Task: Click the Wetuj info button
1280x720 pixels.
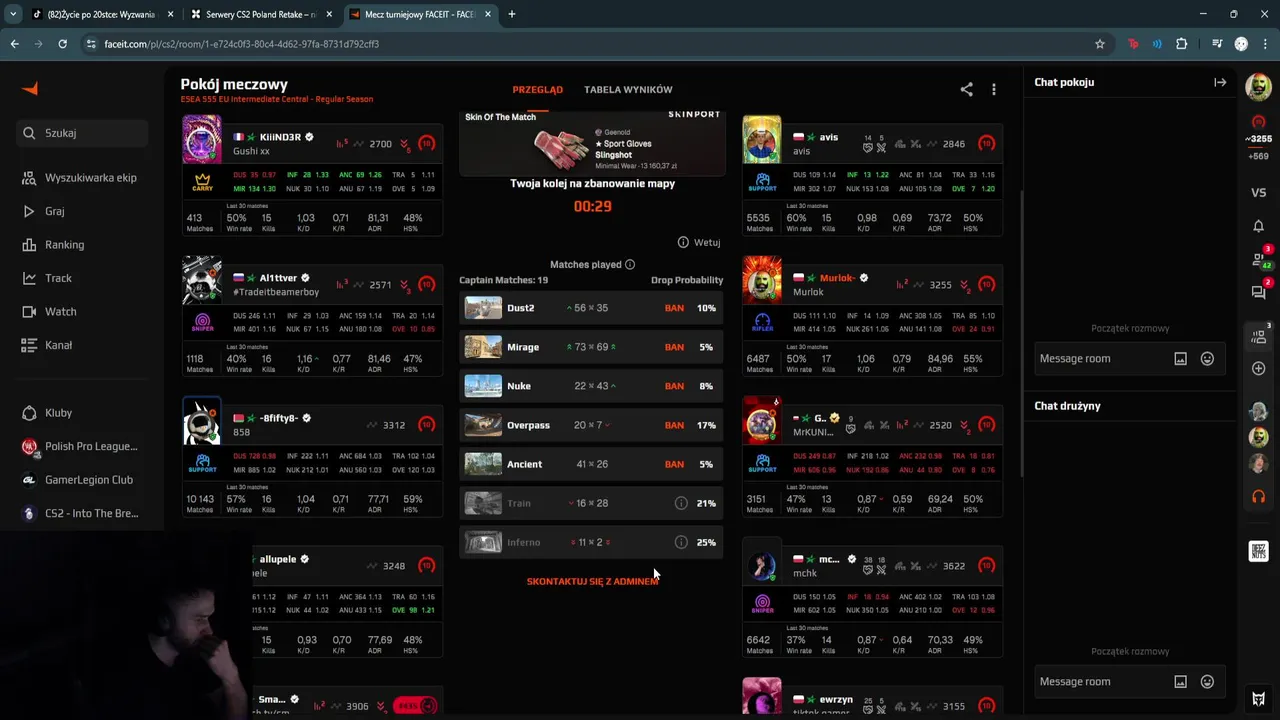Action: tap(699, 242)
